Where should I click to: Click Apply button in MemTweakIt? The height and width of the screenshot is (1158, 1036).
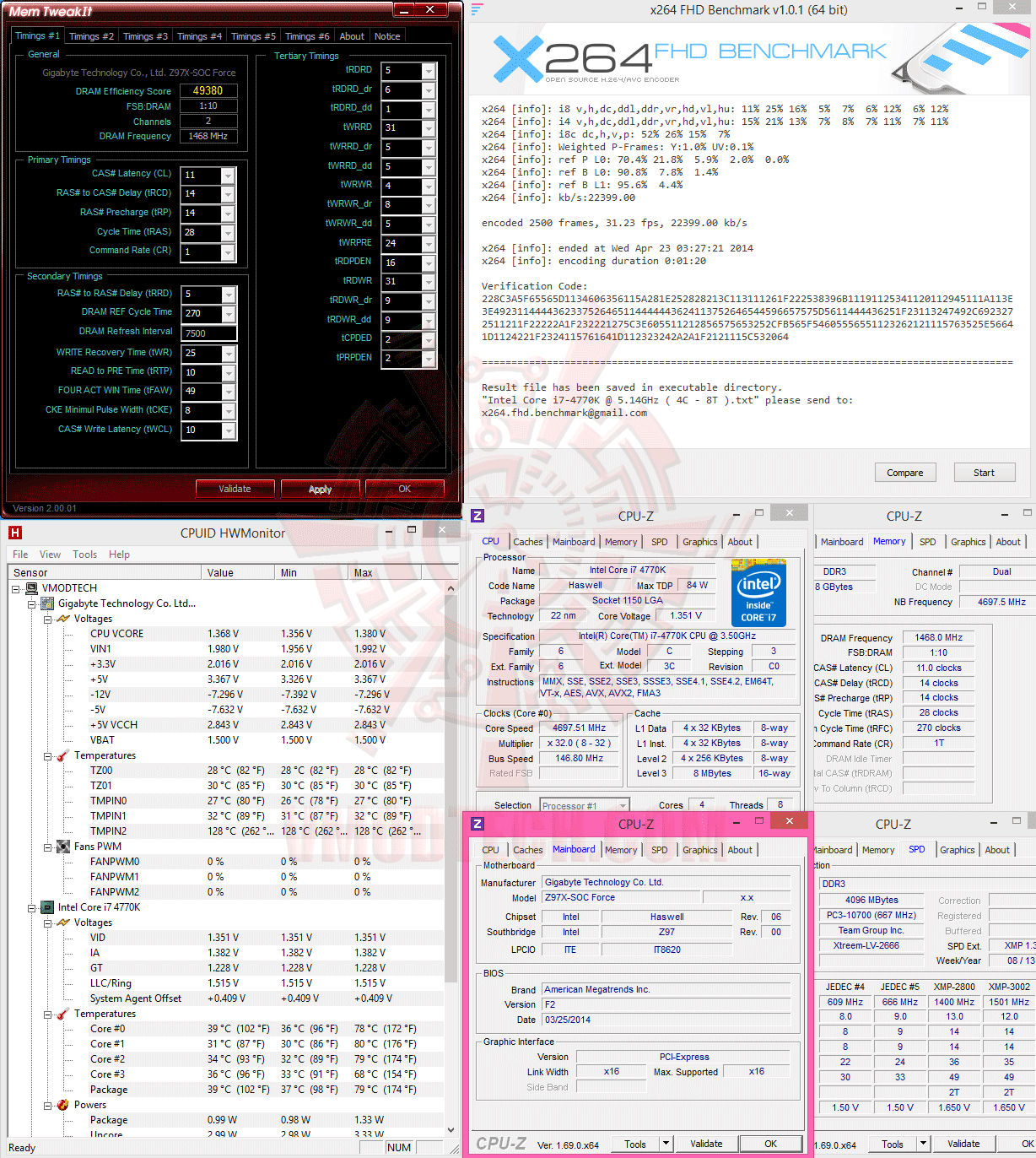(x=320, y=489)
